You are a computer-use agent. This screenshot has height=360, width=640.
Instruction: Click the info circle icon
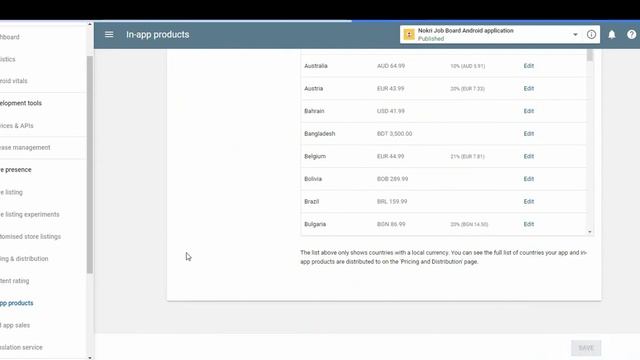click(591, 35)
